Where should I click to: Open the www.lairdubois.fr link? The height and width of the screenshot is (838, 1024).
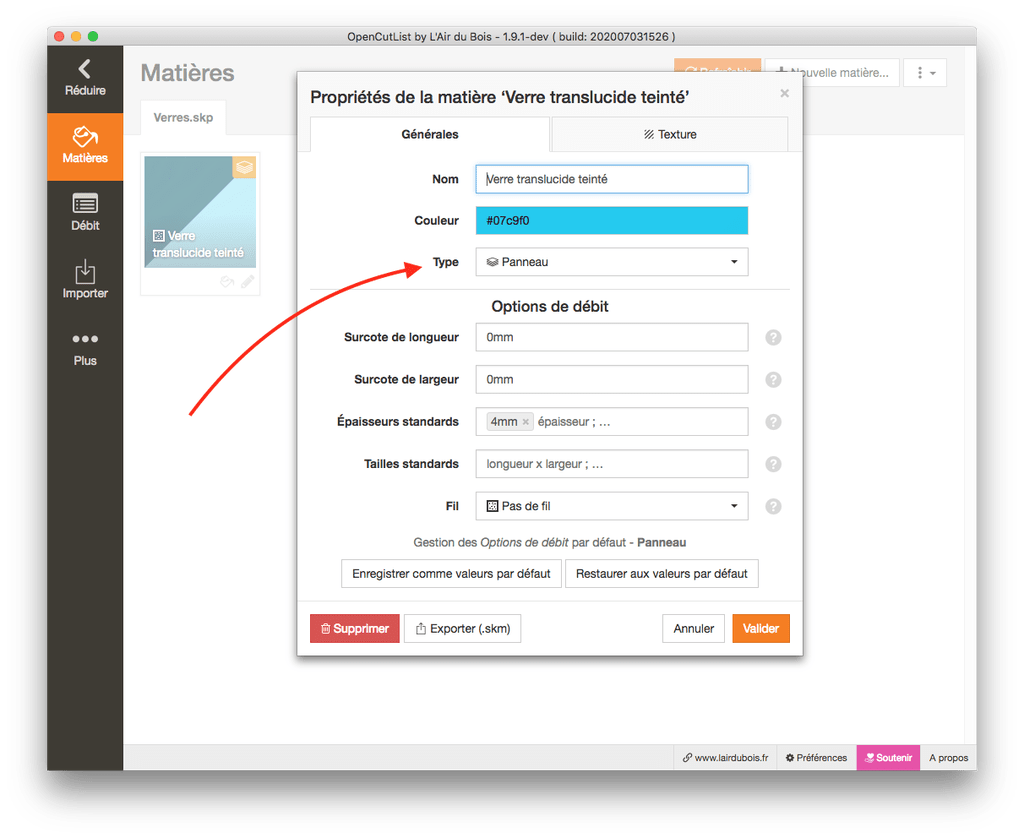point(726,758)
